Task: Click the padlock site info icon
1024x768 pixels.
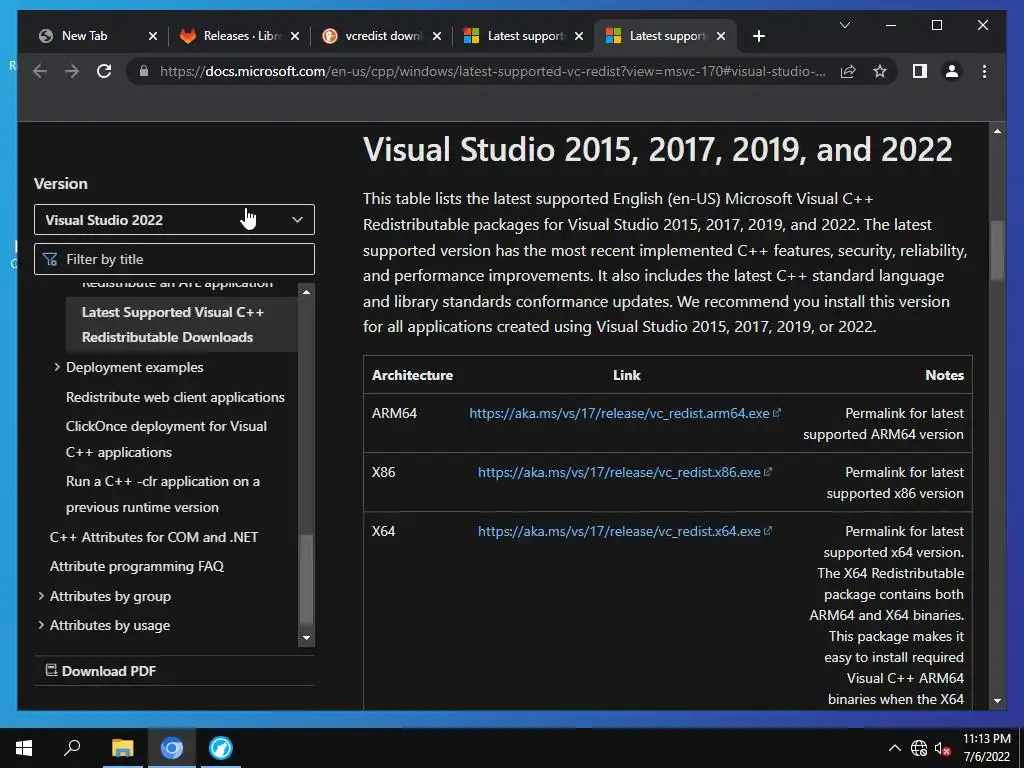Action: coord(144,71)
